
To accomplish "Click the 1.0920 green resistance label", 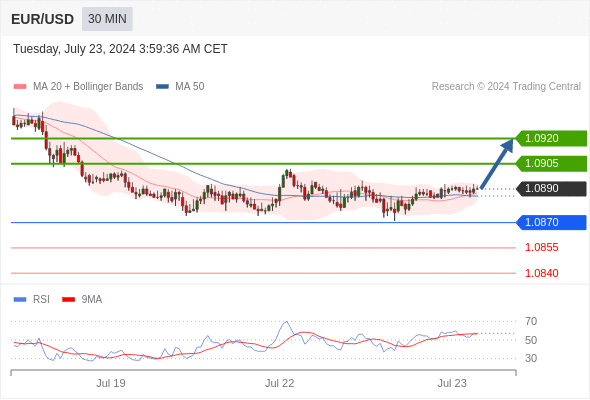I will click(551, 138).
